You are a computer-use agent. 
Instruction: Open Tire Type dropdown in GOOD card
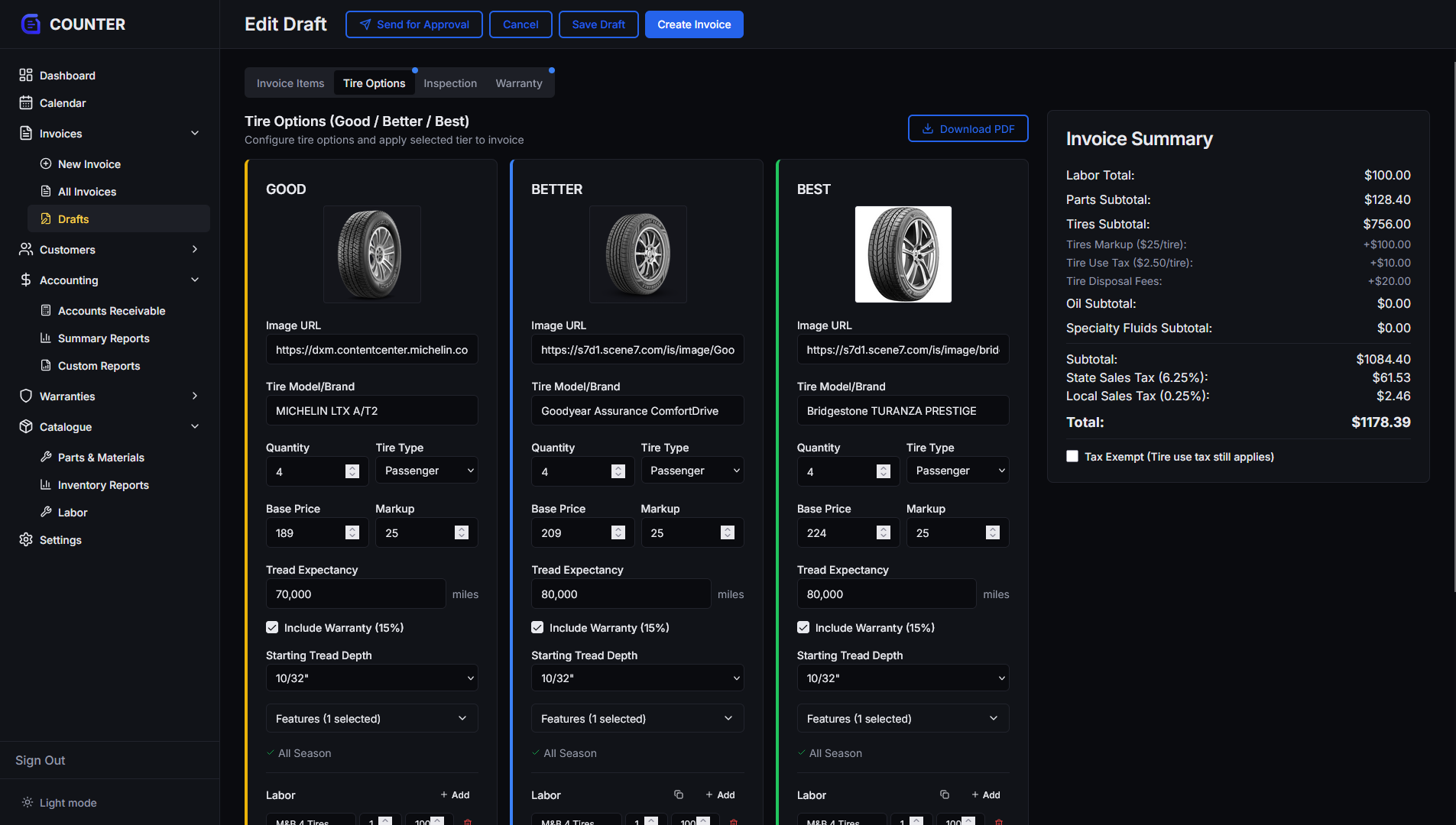(426, 471)
